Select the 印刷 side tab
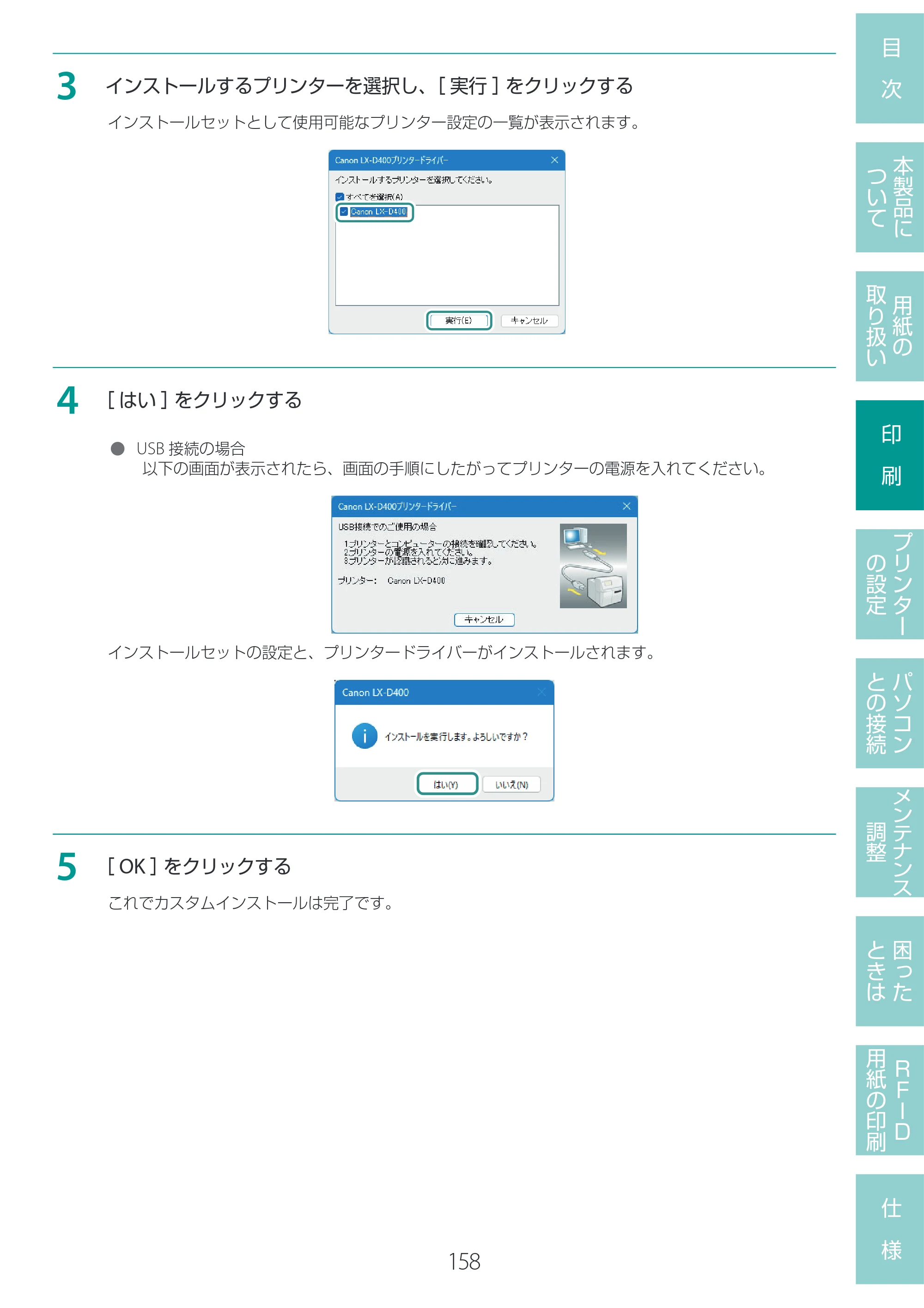This screenshot has width=924, height=1308. 889,455
